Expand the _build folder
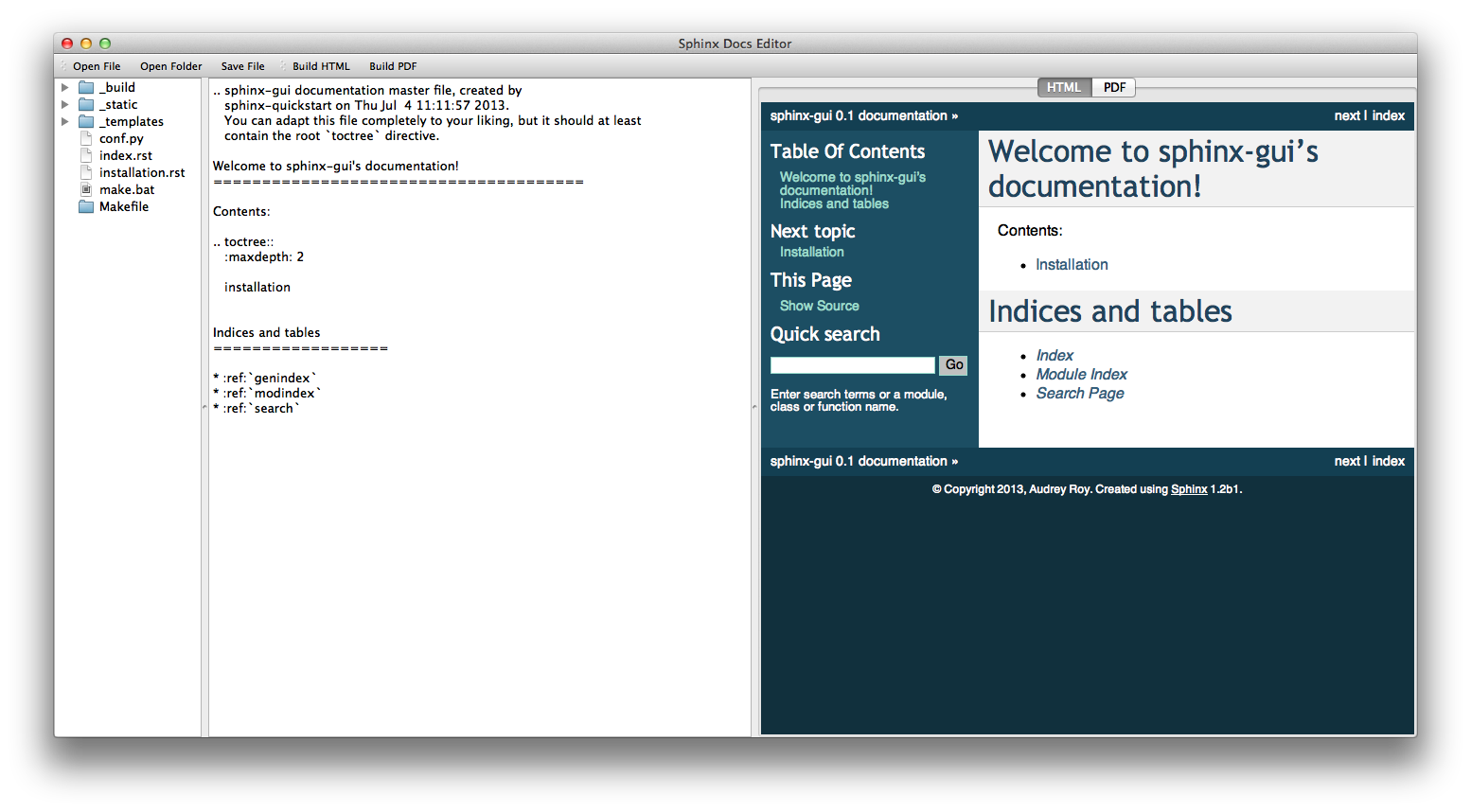Viewport: 1471px width, 812px height. click(x=65, y=88)
